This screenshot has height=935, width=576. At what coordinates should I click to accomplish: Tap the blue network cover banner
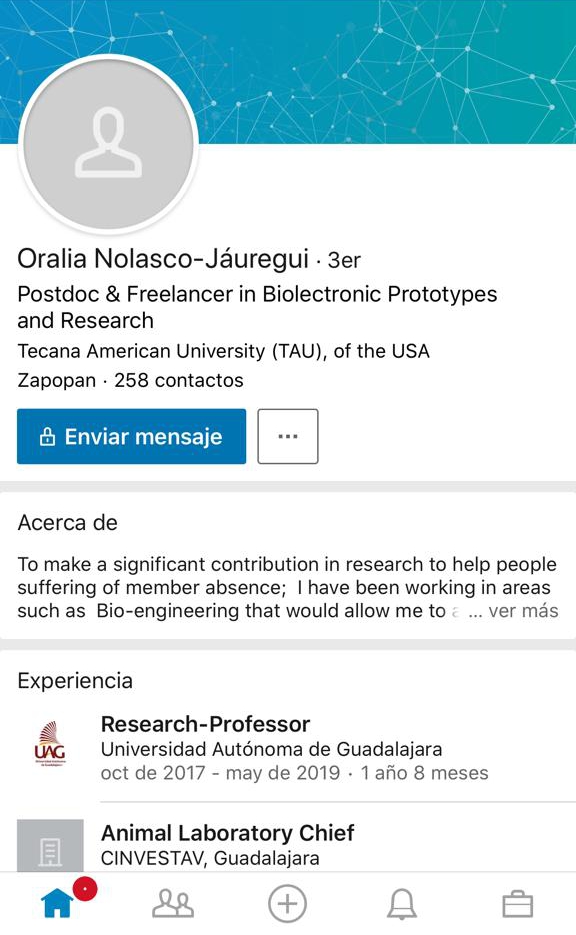pos(388,72)
